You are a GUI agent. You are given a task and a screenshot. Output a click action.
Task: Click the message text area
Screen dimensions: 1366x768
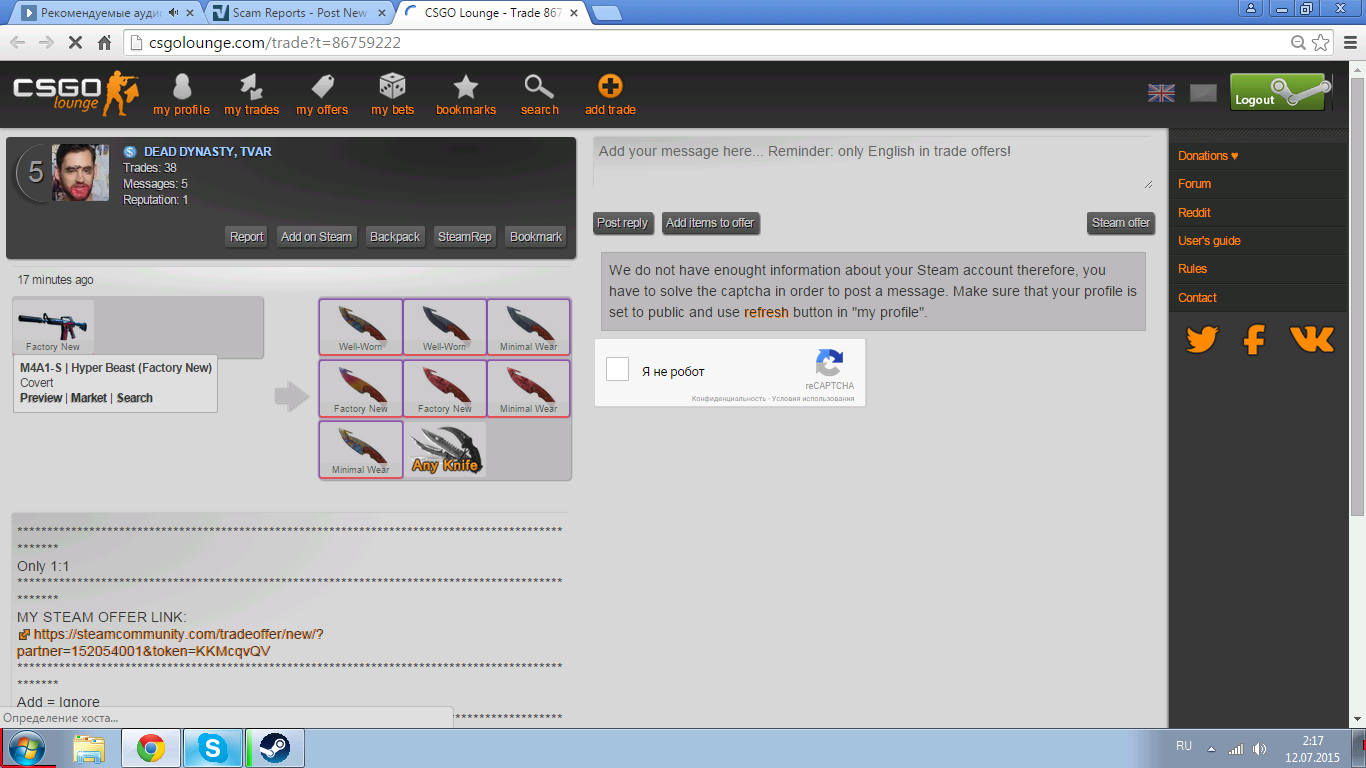(872, 163)
